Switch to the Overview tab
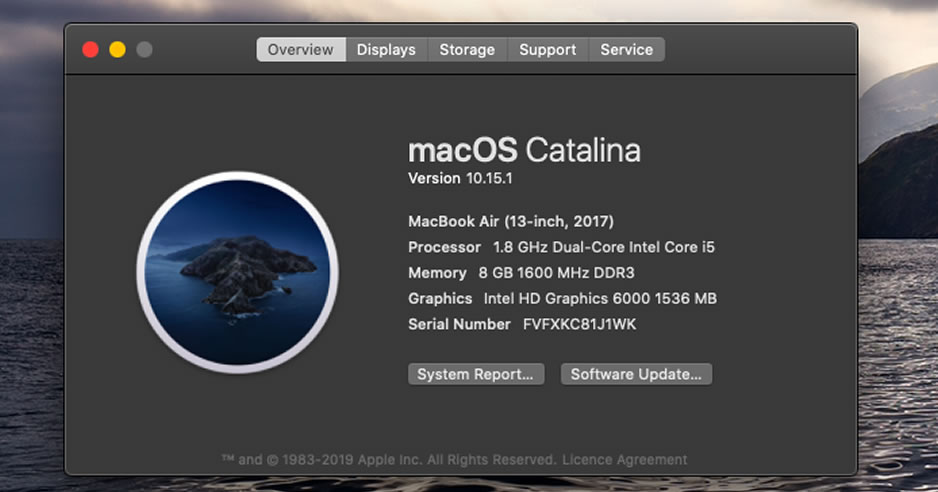 301,50
